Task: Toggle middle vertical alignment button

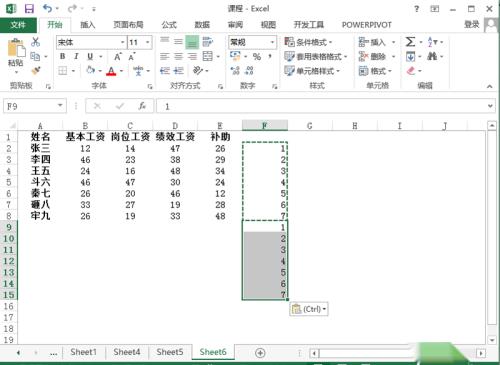Action: coord(178,42)
